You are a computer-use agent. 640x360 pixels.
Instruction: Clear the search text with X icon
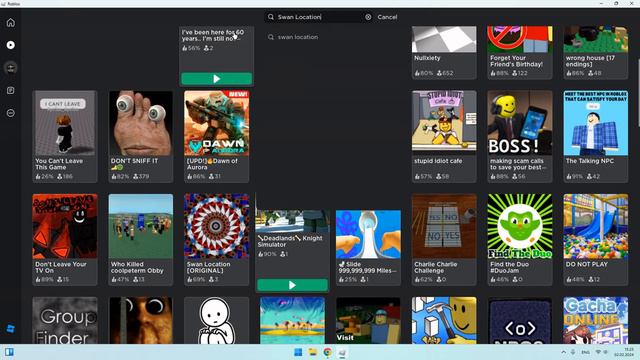coord(368,17)
